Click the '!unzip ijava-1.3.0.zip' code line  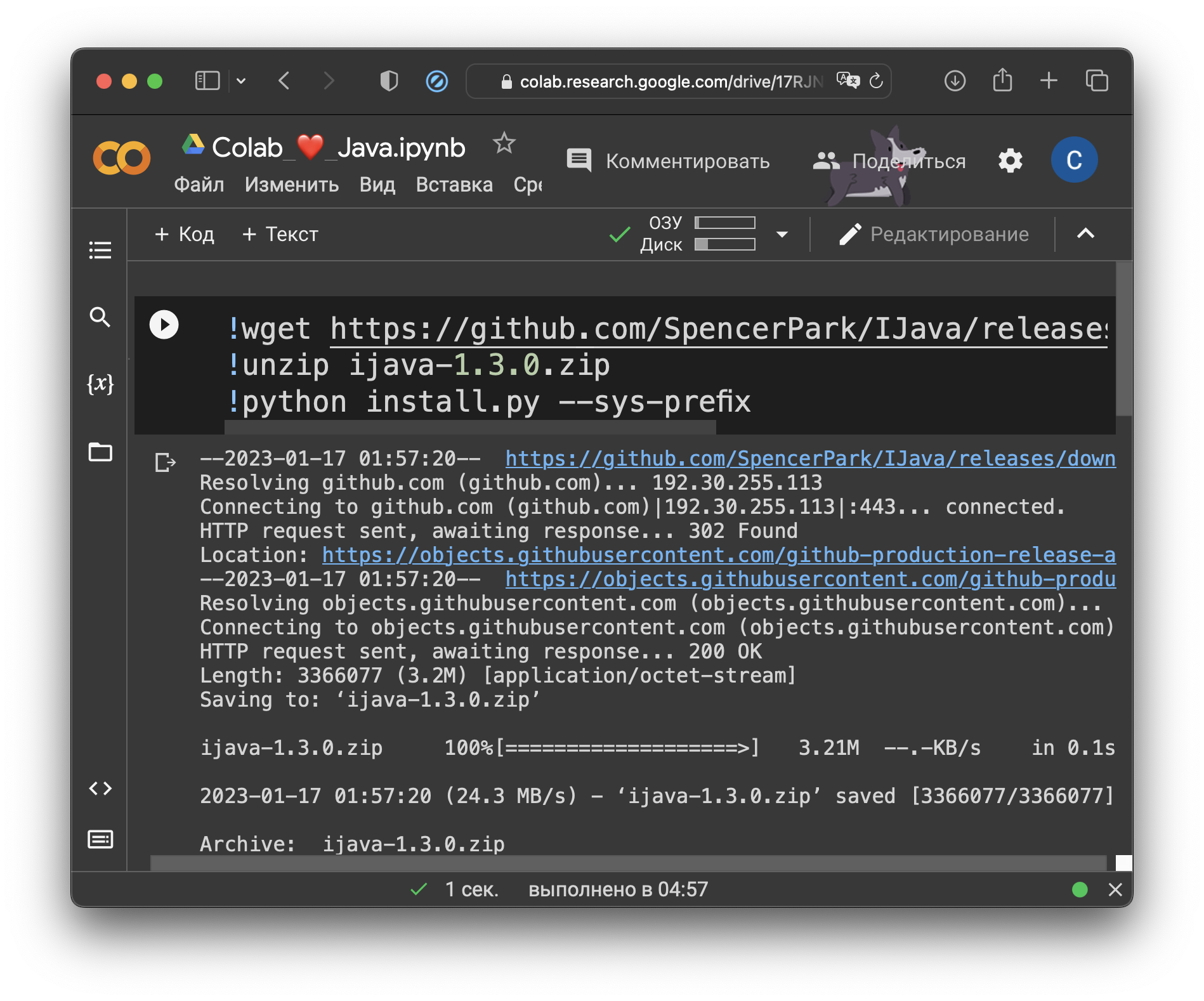point(419,365)
